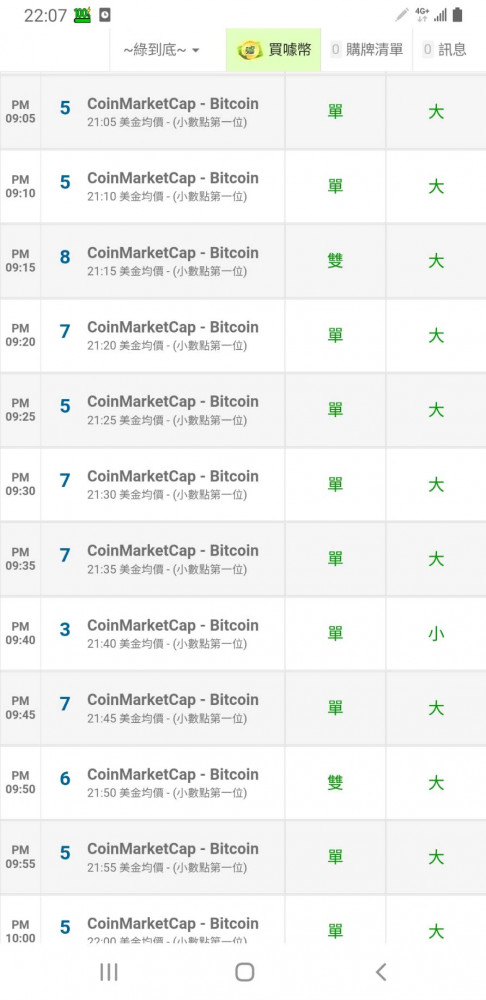
Task: Tap 大 in the 21:55 Bitcoin row
Action: (436, 857)
